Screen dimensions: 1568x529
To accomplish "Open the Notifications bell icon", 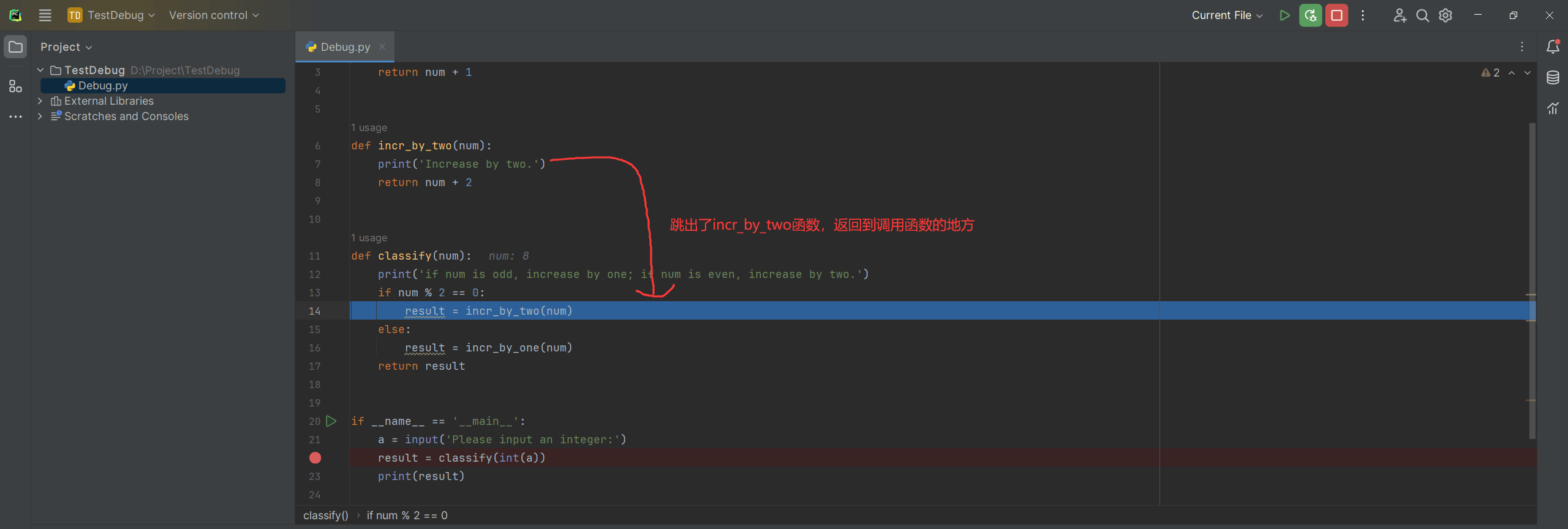I will pyautogui.click(x=1553, y=47).
